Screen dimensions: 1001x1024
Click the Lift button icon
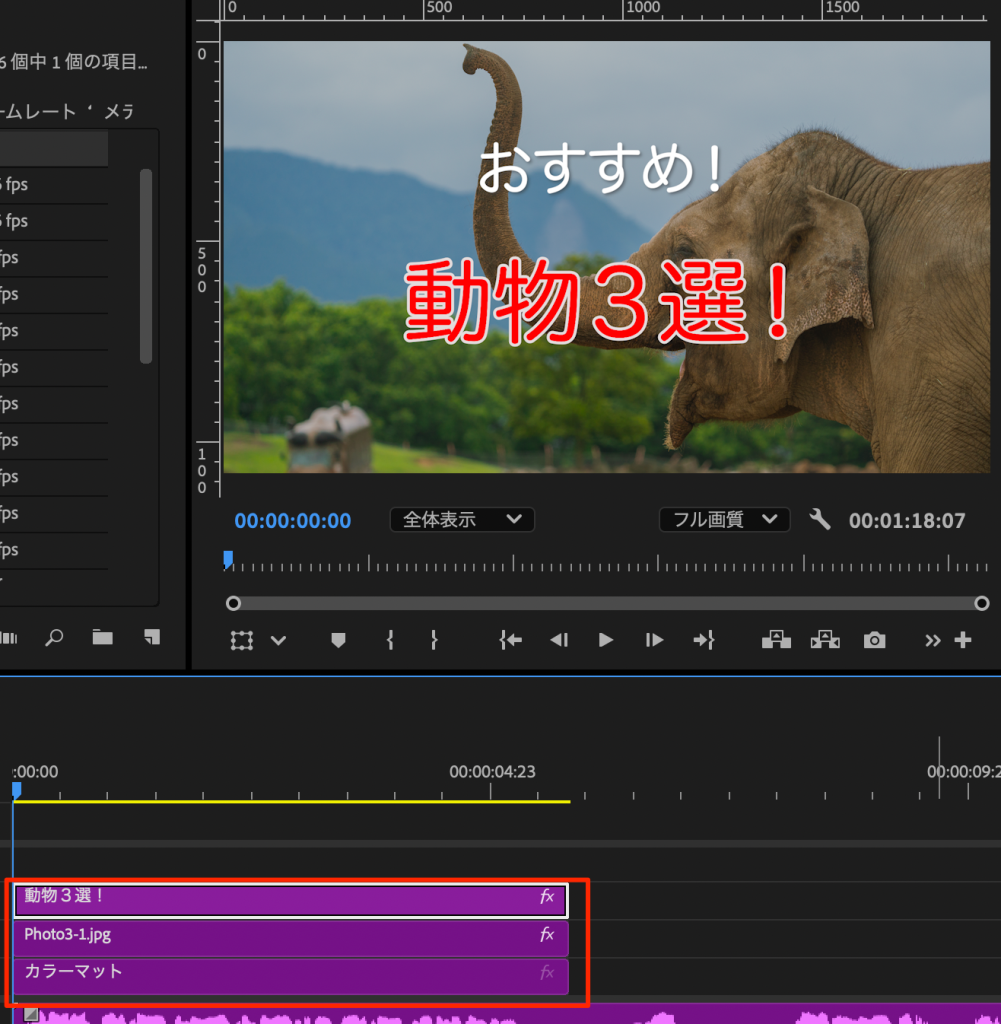point(776,640)
